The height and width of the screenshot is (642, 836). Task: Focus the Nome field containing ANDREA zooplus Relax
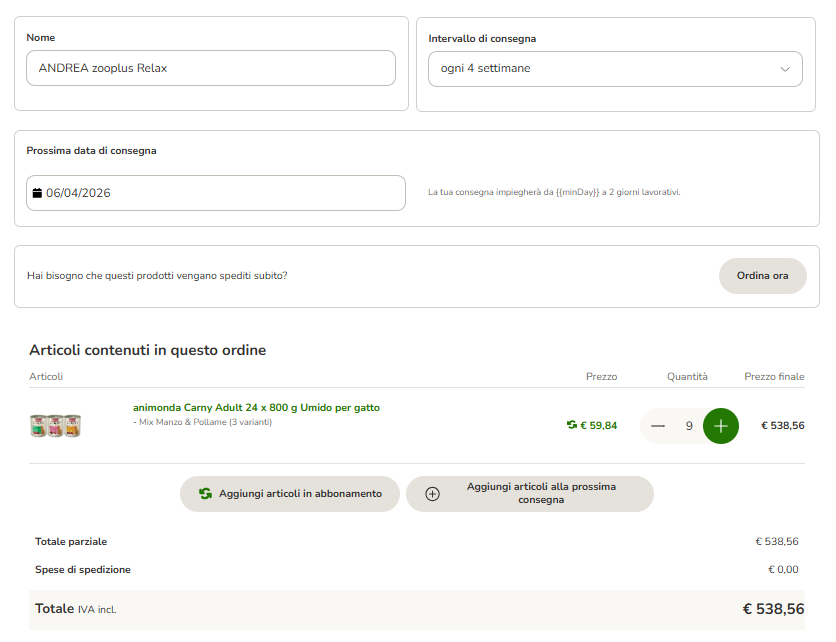pos(211,69)
